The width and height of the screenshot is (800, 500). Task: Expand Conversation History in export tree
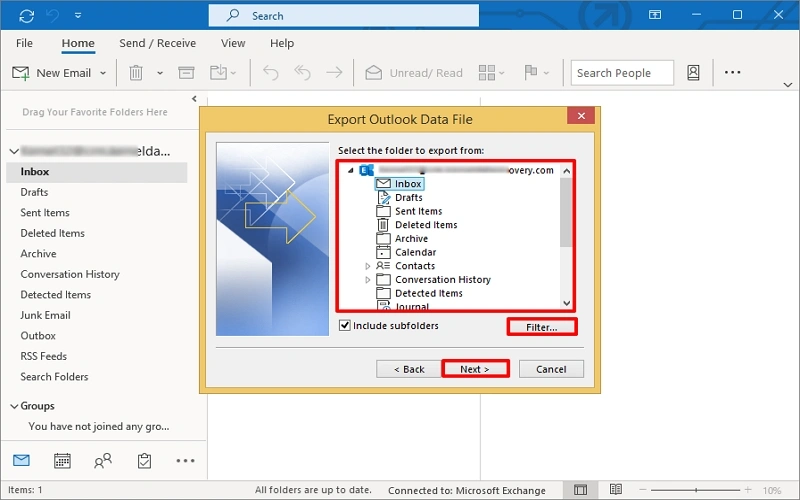click(367, 280)
